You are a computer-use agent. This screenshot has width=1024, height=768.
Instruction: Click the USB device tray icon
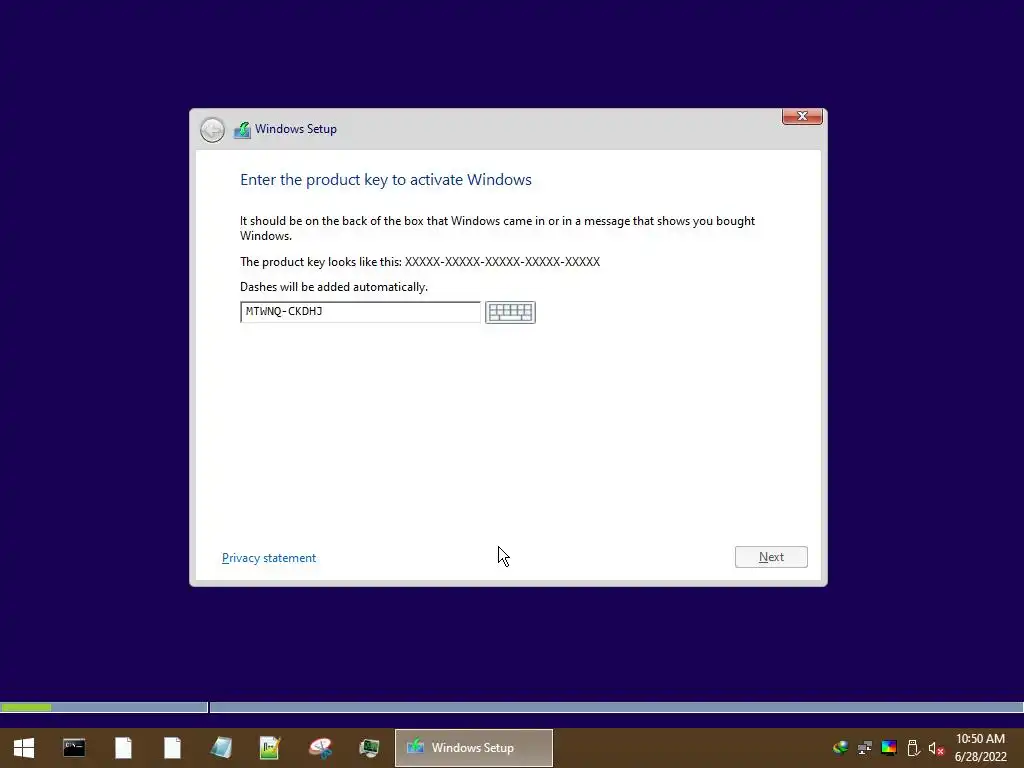click(913, 748)
